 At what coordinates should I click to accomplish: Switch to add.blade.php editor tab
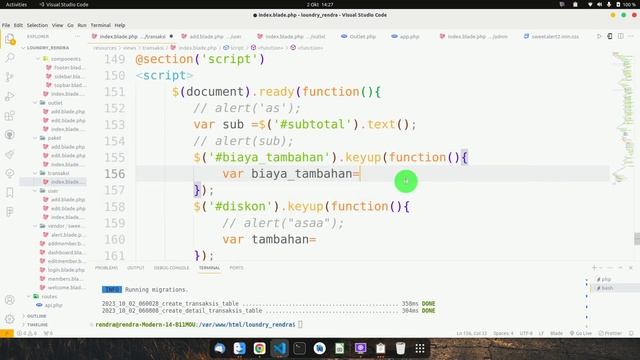coord(212,36)
